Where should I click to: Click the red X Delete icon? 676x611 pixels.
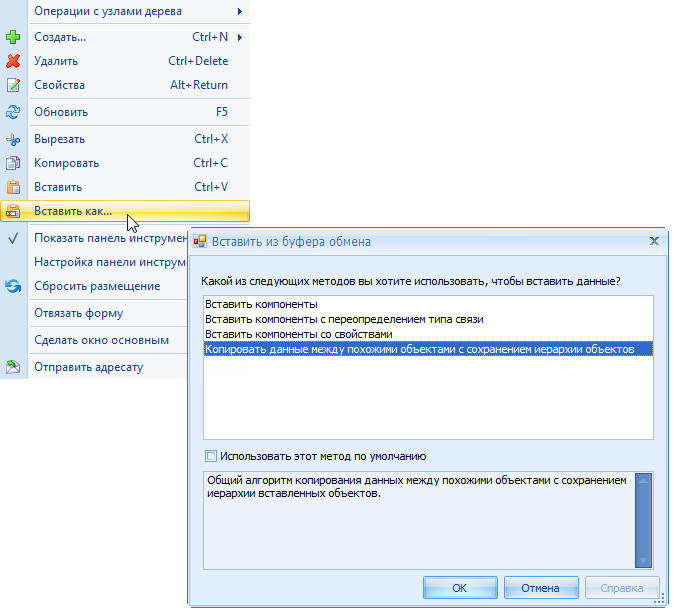(13, 61)
